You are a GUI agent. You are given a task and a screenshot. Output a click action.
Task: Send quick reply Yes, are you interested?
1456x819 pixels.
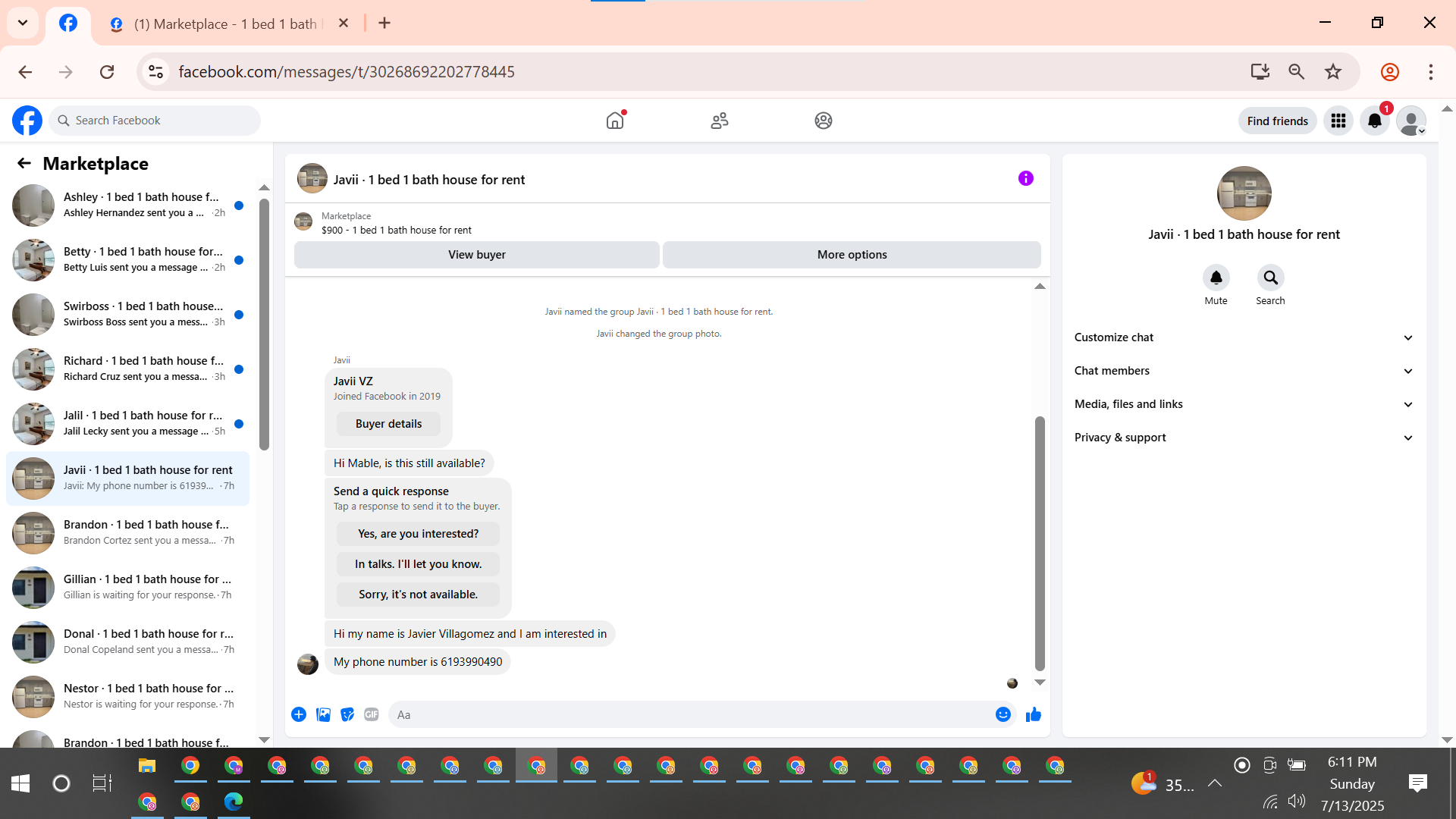tap(418, 534)
